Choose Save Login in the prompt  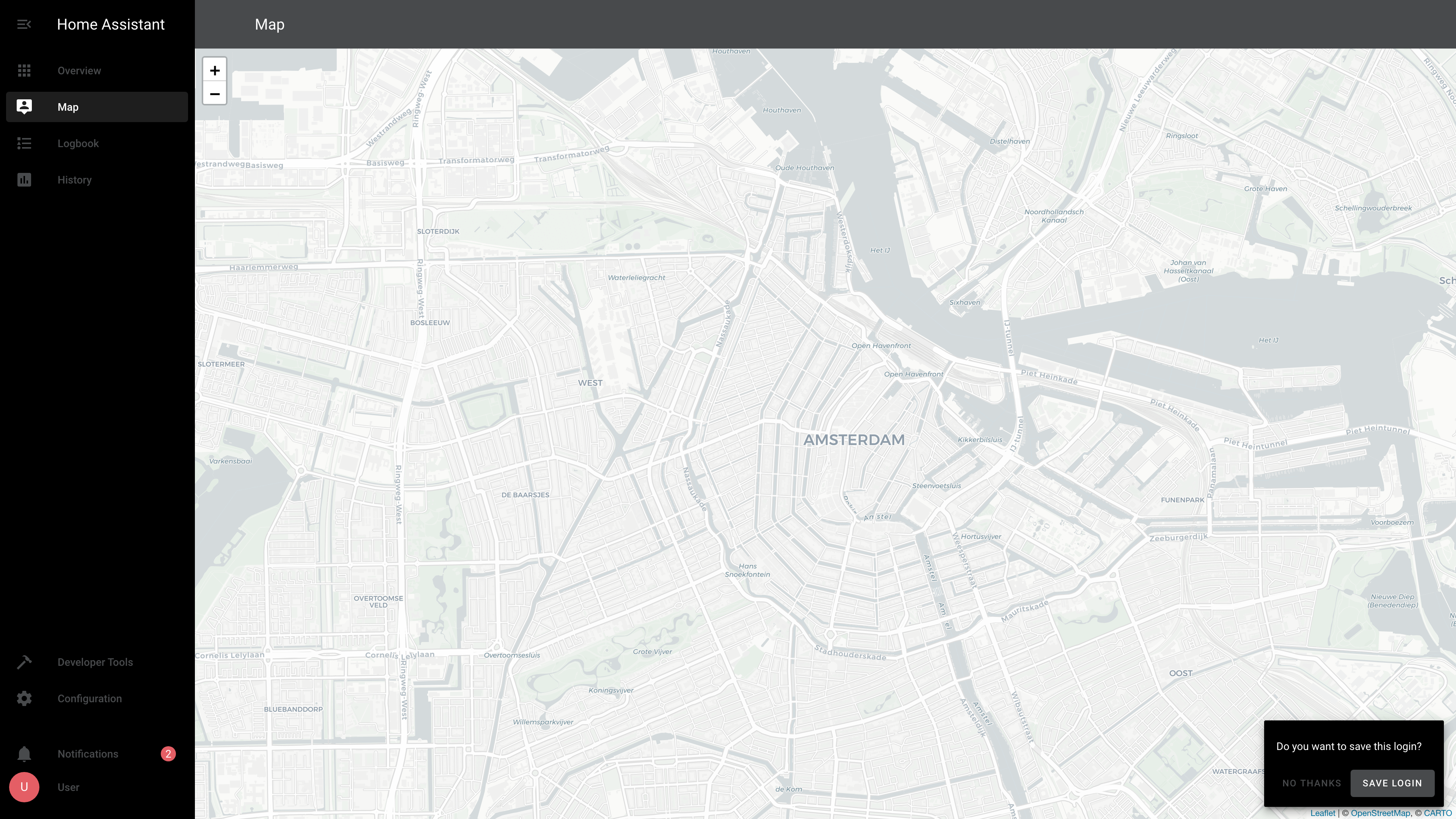click(1392, 783)
